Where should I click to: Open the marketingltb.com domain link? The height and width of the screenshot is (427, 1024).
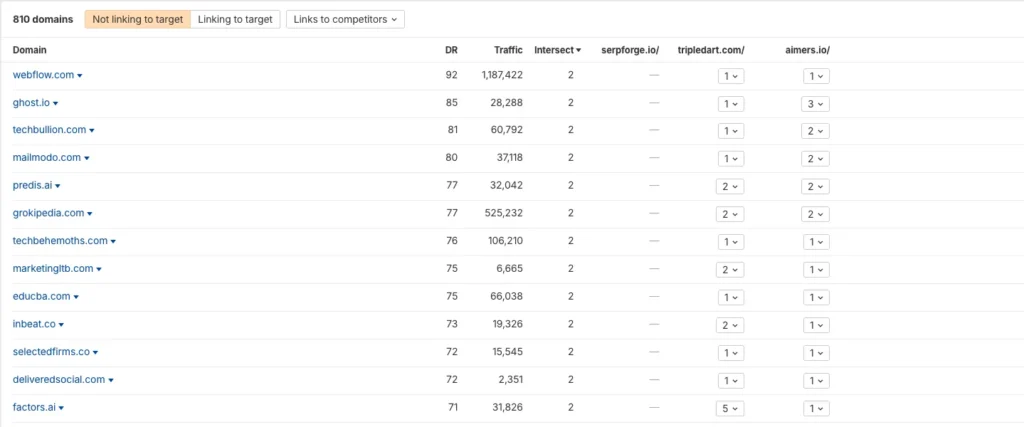click(53, 268)
